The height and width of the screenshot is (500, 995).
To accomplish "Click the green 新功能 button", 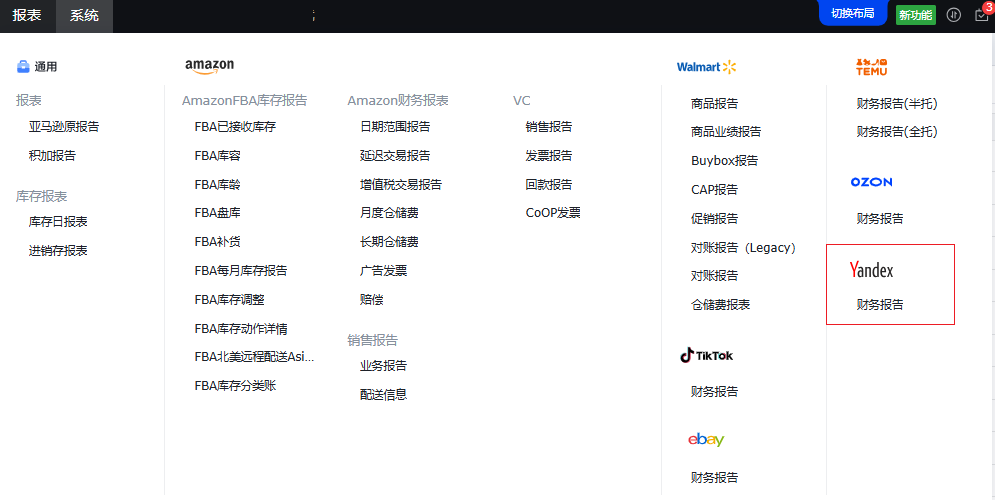I will click(916, 15).
